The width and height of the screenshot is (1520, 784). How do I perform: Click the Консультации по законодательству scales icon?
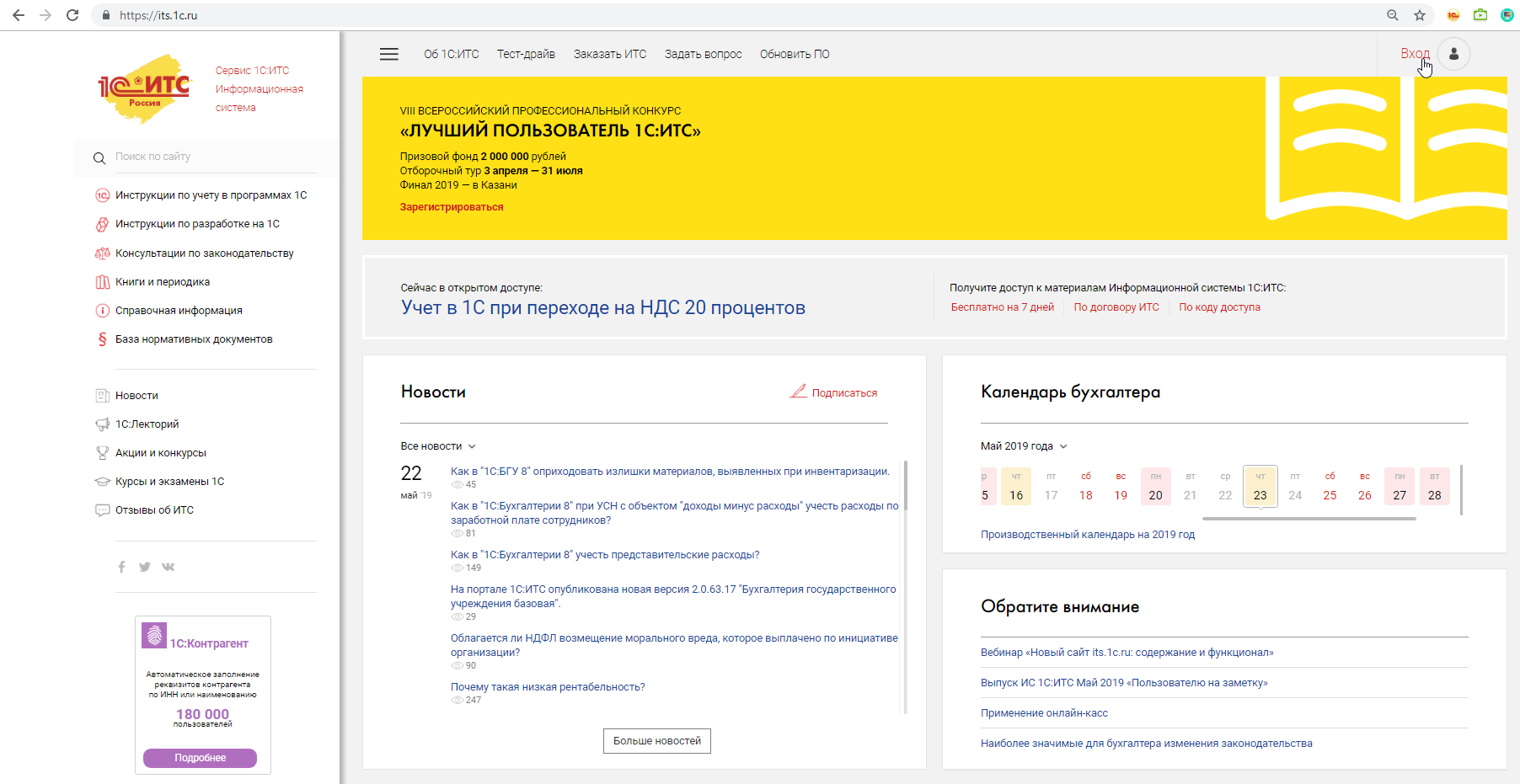click(102, 253)
